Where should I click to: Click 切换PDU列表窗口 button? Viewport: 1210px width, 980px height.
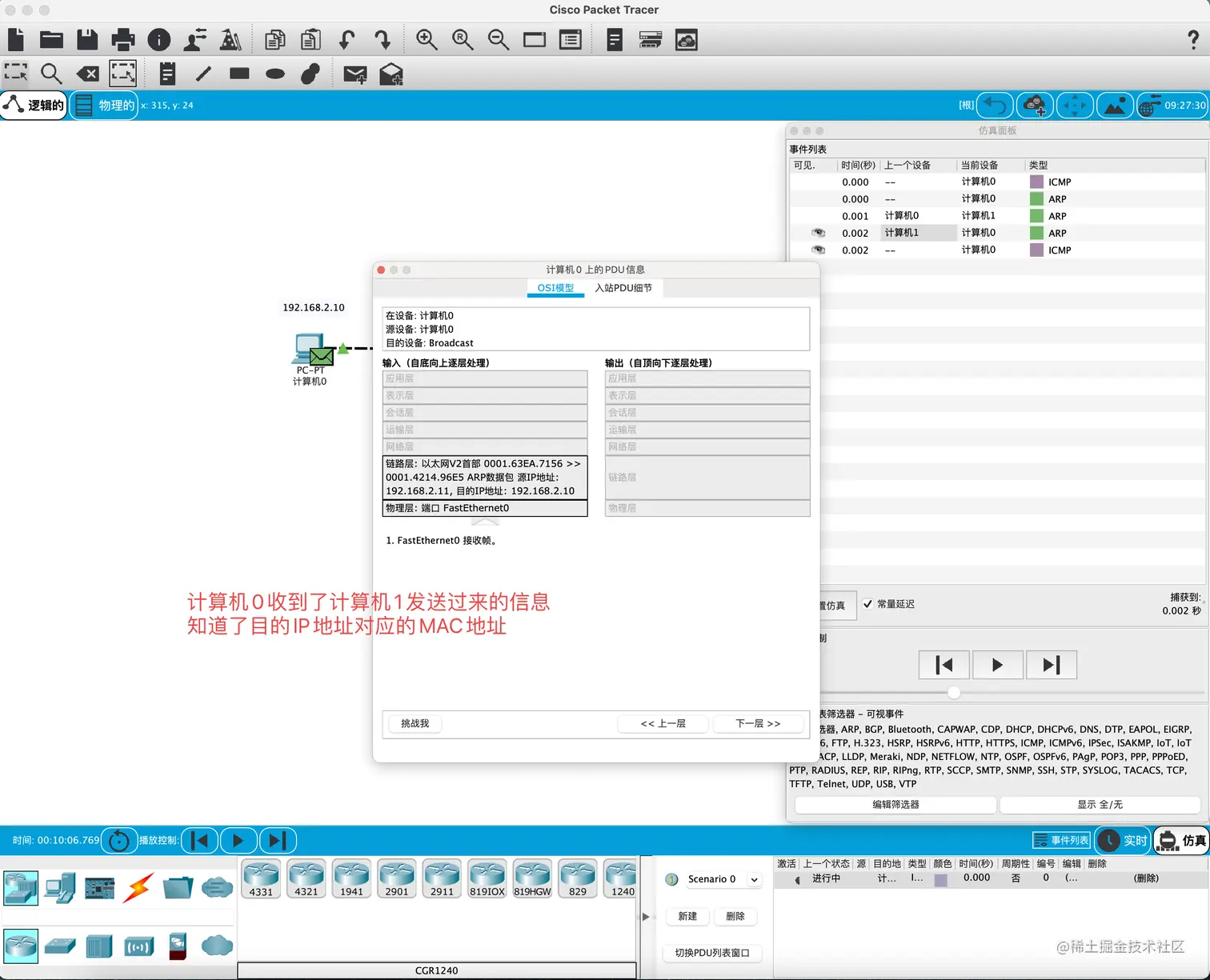(x=712, y=953)
